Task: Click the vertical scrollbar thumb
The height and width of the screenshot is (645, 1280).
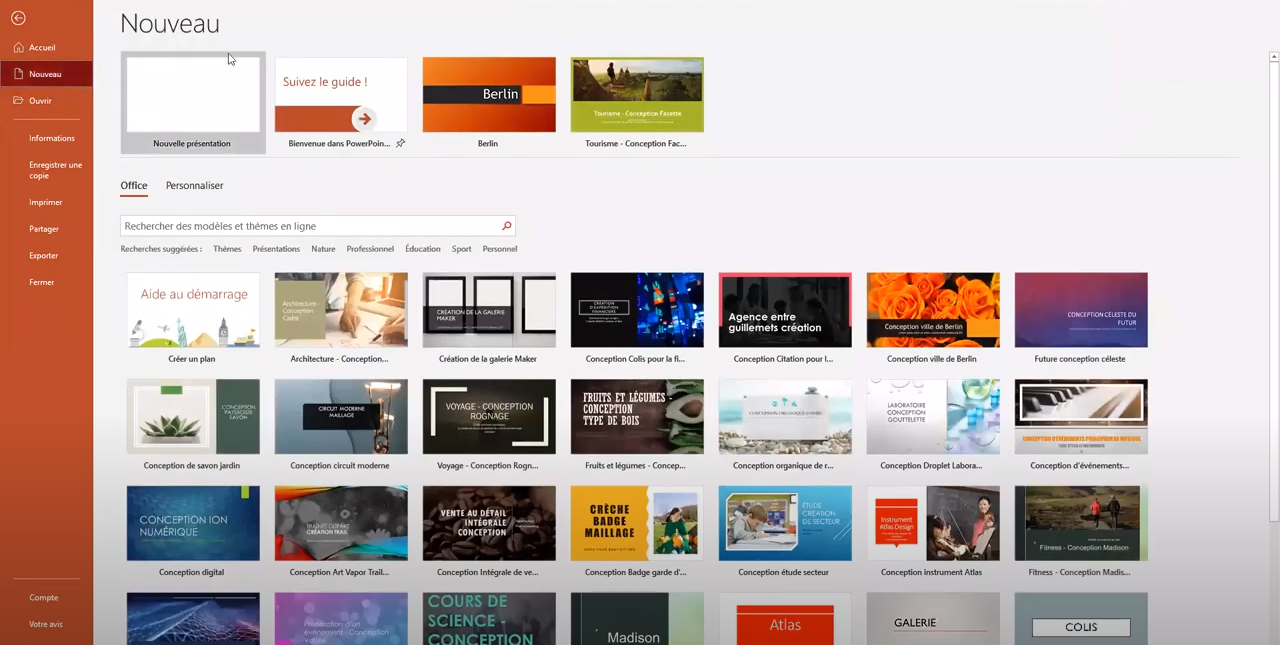Action: click(x=1274, y=292)
